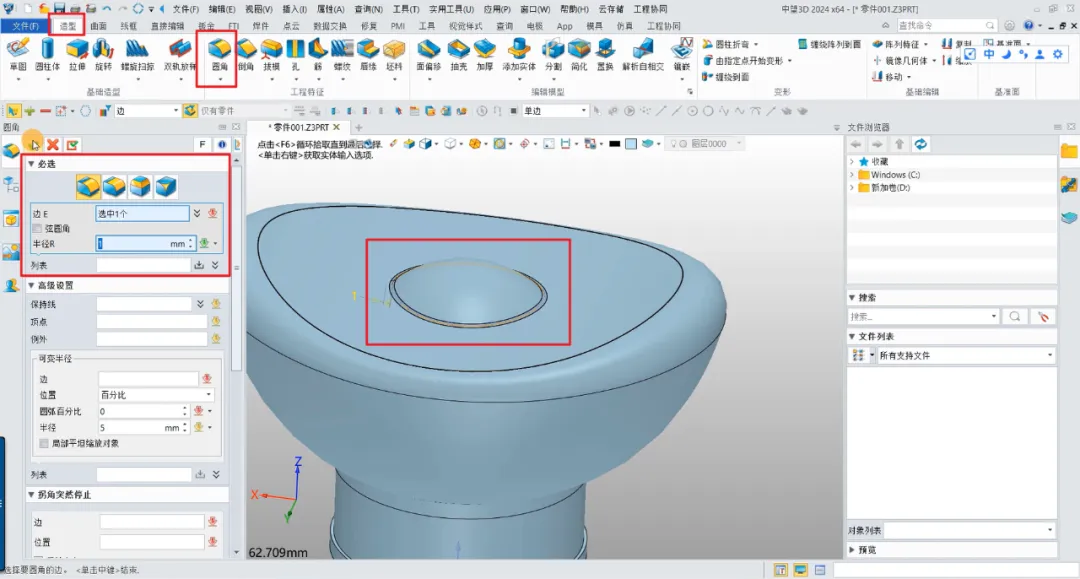This screenshot has height=579, width=1080.
Task: Toggle 局部平坦缩放对象 checkbox
Action: point(43,443)
